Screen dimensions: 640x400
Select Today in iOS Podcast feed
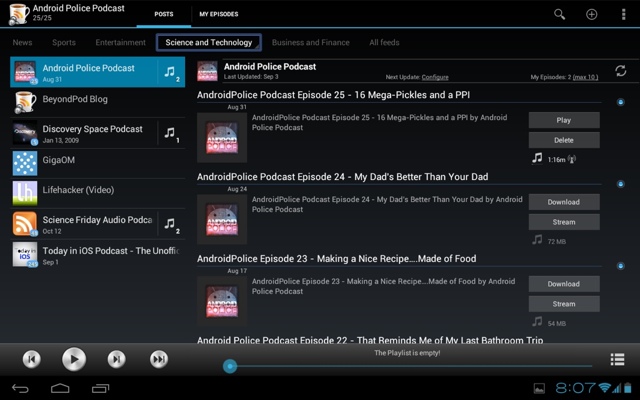coord(98,255)
